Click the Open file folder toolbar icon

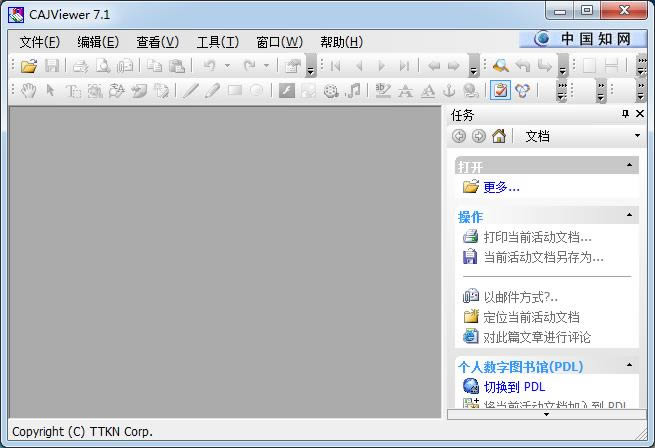[29, 66]
